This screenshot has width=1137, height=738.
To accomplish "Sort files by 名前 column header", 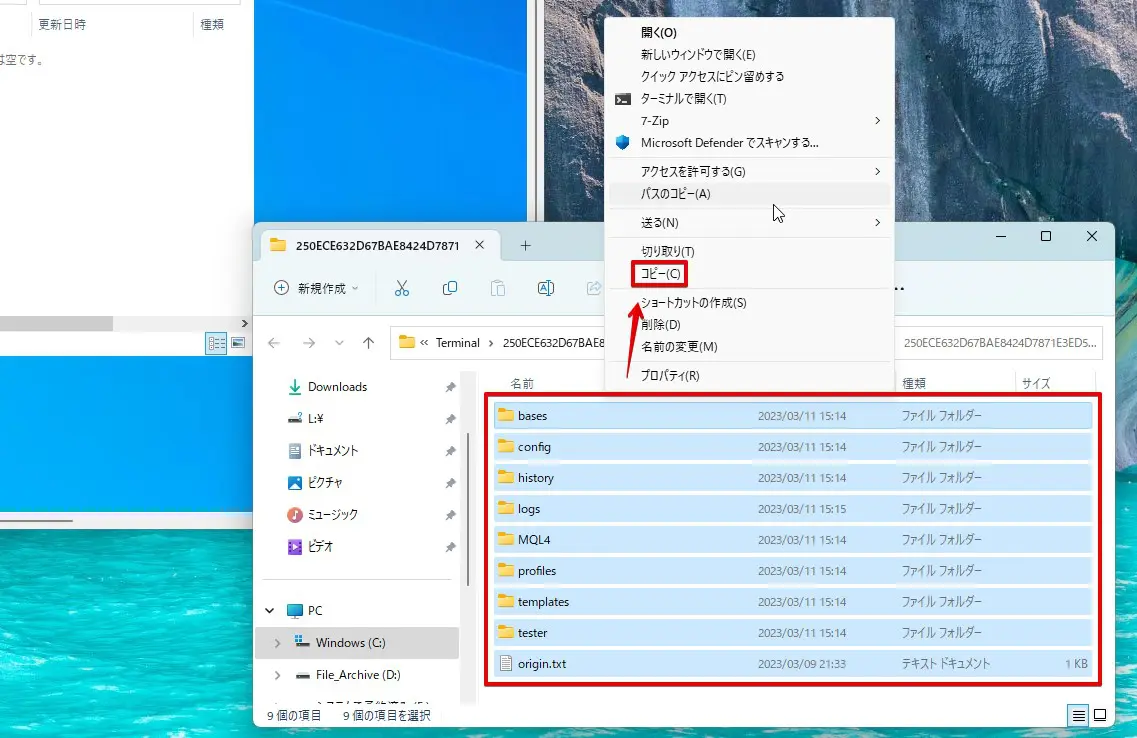I will coord(522,383).
